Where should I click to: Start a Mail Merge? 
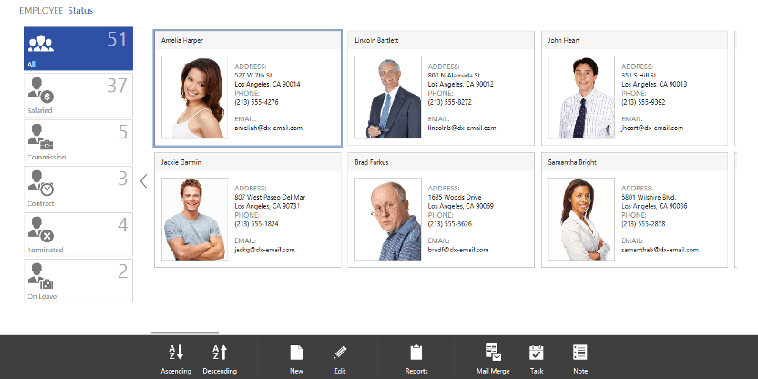coord(493,352)
